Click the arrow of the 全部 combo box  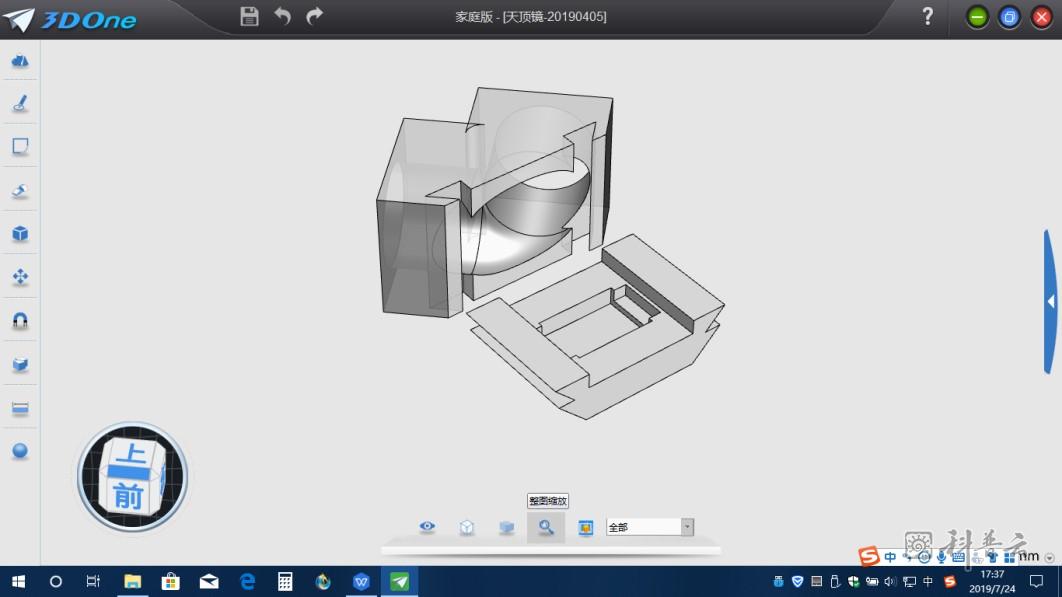click(x=687, y=527)
